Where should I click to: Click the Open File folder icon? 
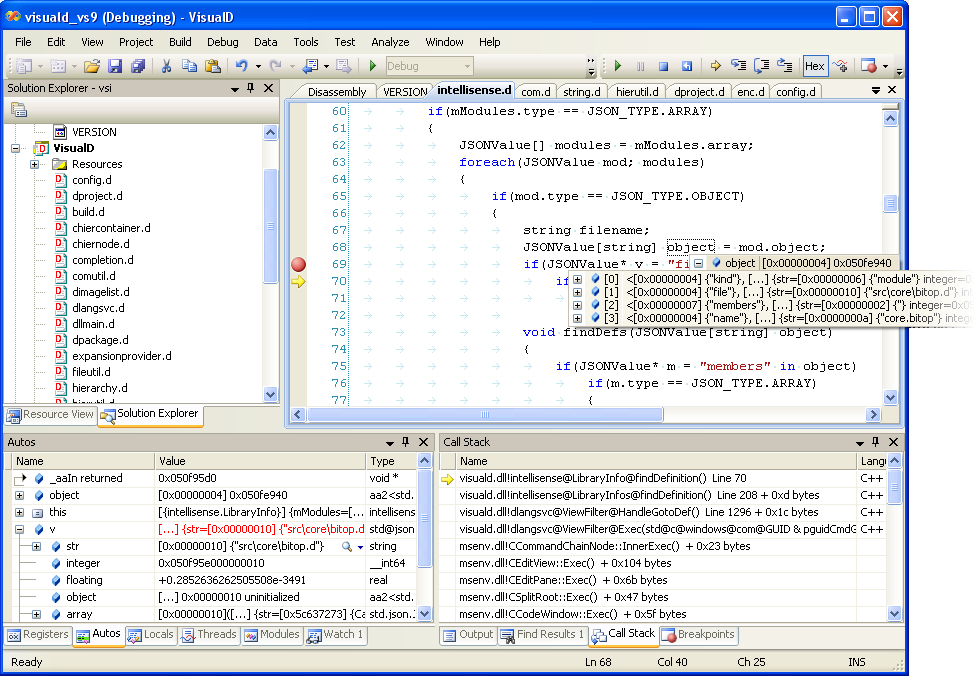[x=91, y=67]
